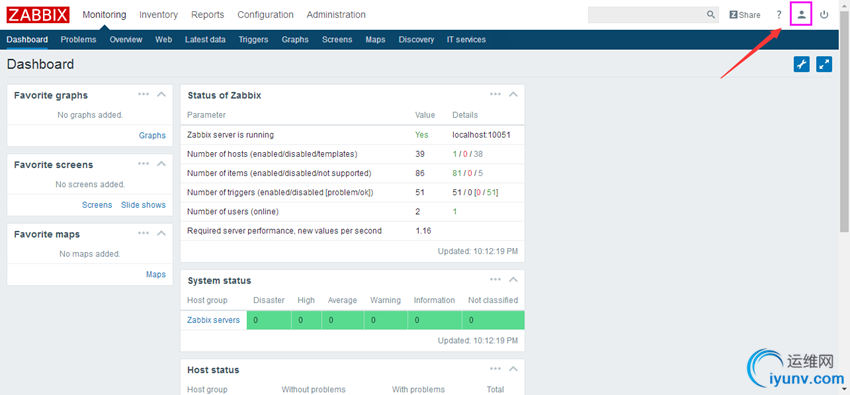Click the Disaster count cell for Zabbix servers

tap(269, 320)
